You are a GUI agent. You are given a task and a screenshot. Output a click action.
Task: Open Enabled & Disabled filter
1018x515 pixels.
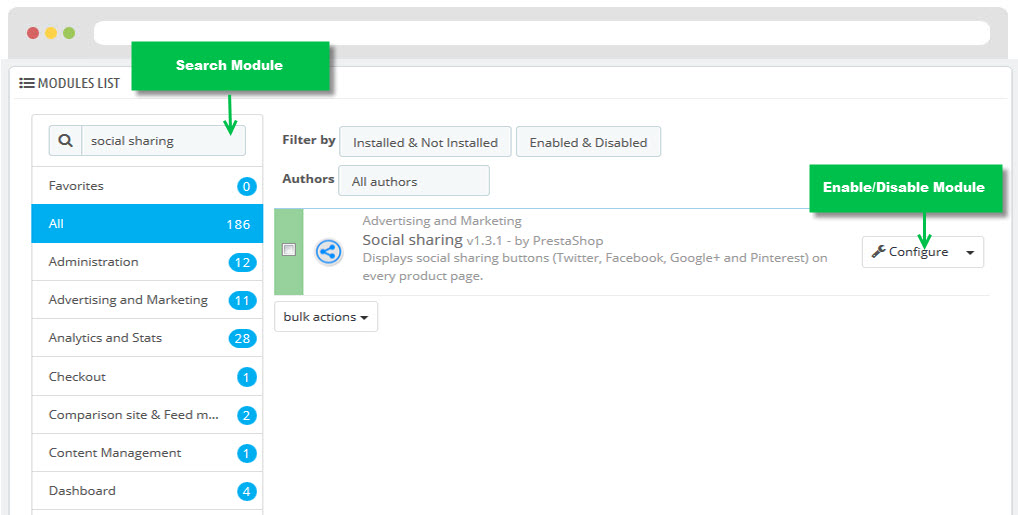(x=588, y=142)
